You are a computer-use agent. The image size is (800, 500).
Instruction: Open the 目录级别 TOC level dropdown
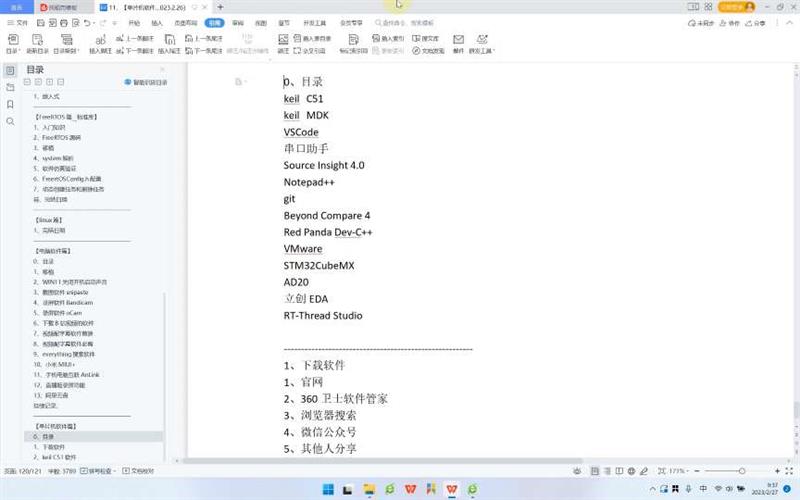tap(66, 43)
